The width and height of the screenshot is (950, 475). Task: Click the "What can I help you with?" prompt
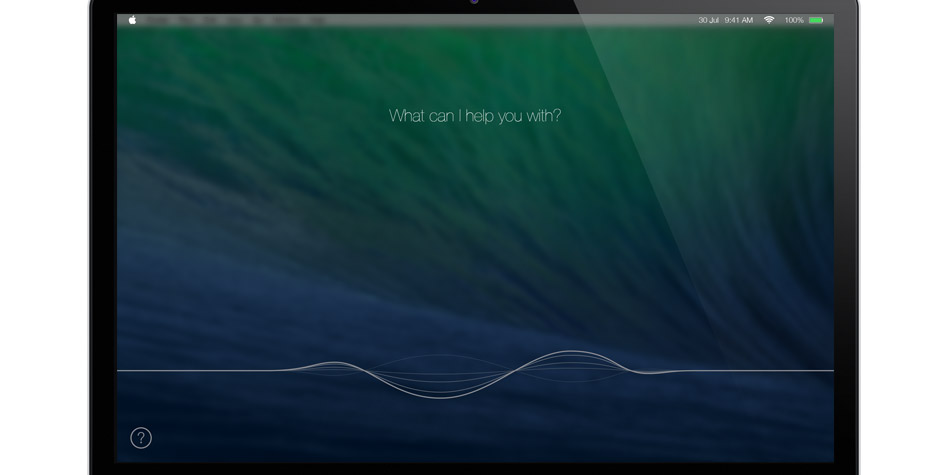tap(475, 116)
